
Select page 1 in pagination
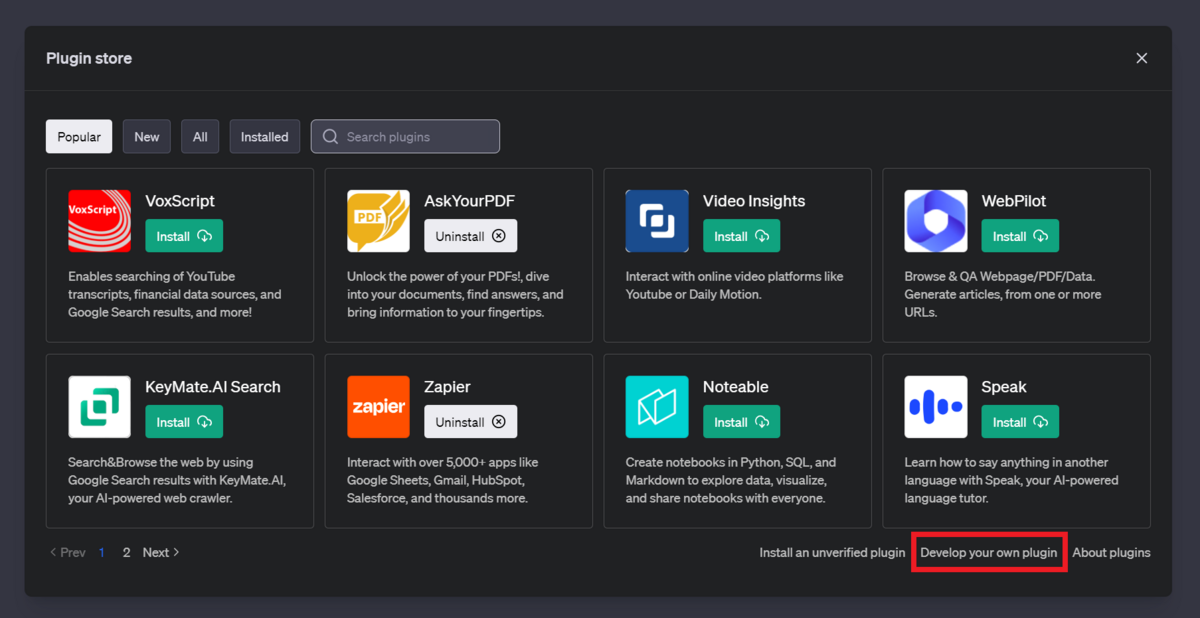tap(102, 552)
